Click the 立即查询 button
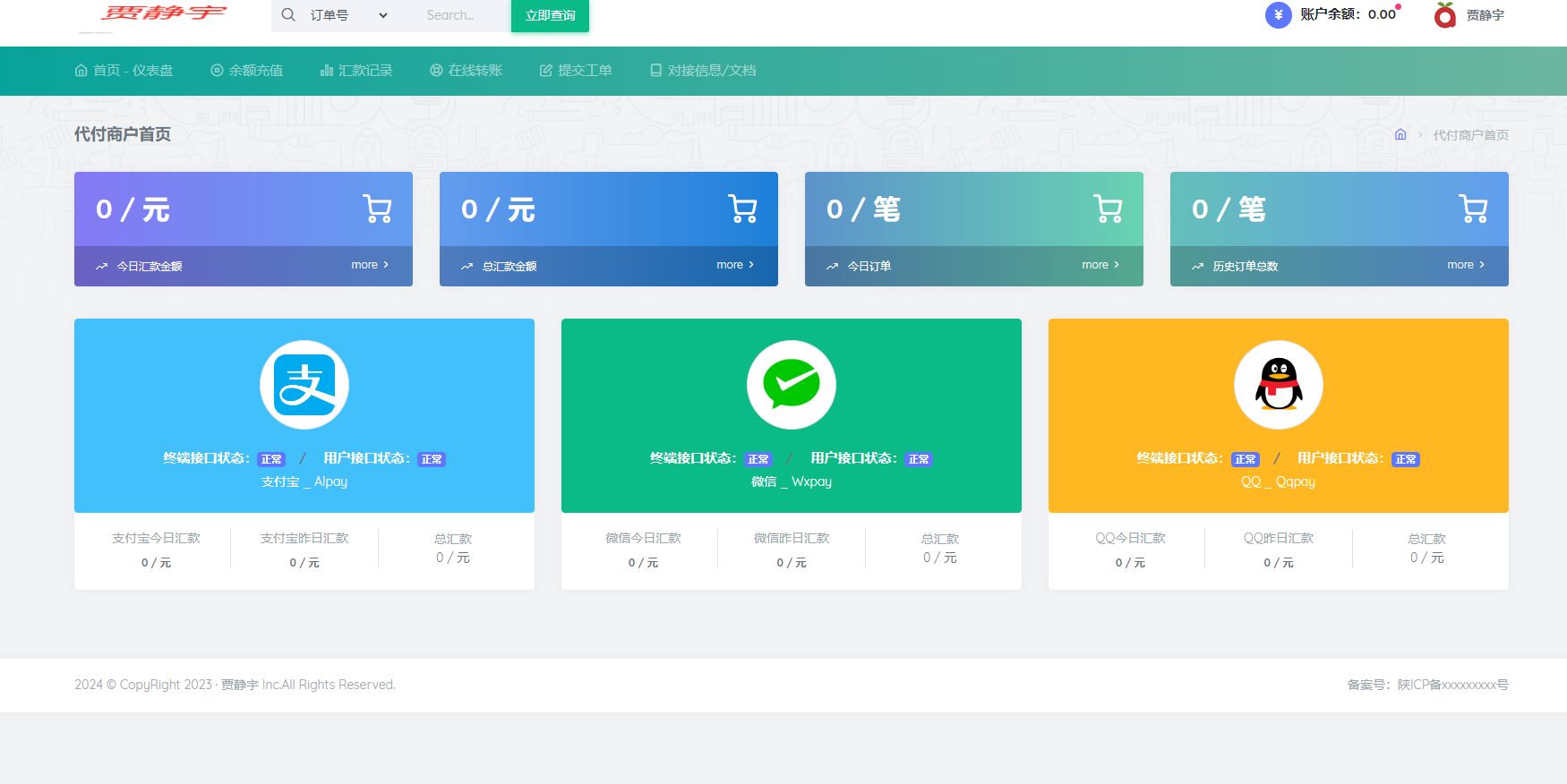The height and width of the screenshot is (784, 1567). [550, 15]
